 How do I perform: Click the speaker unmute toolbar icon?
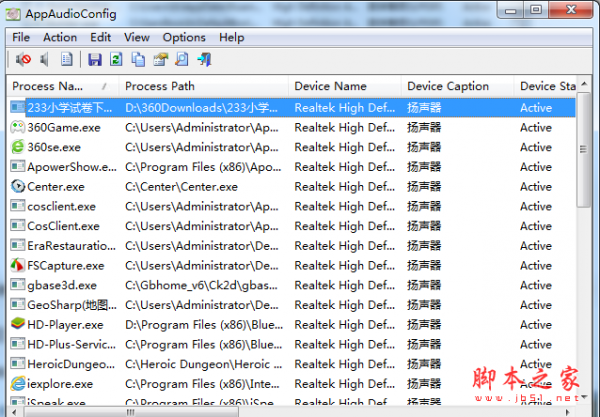tap(45, 59)
